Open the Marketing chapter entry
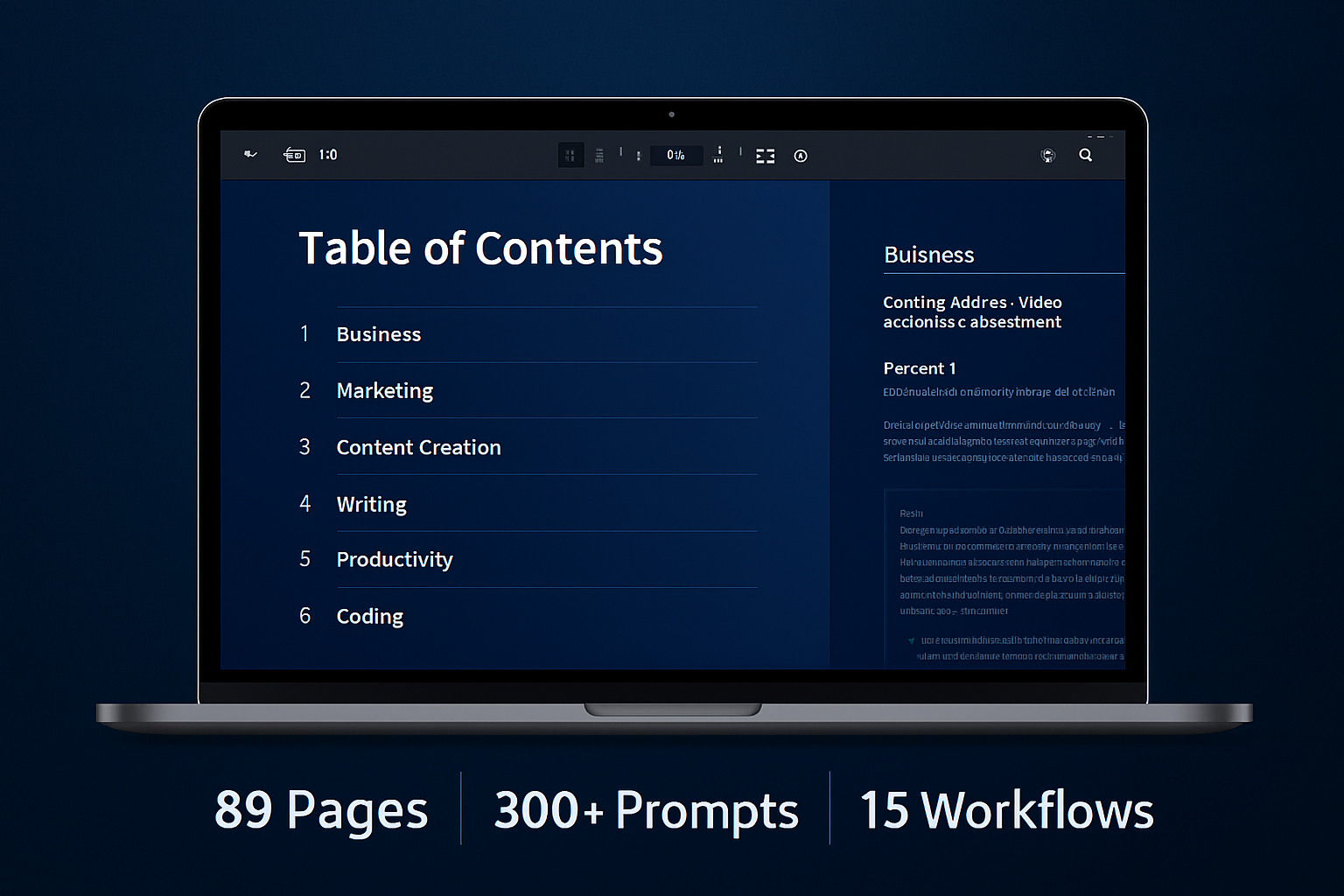Viewport: 1344px width, 896px height. tap(384, 391)
